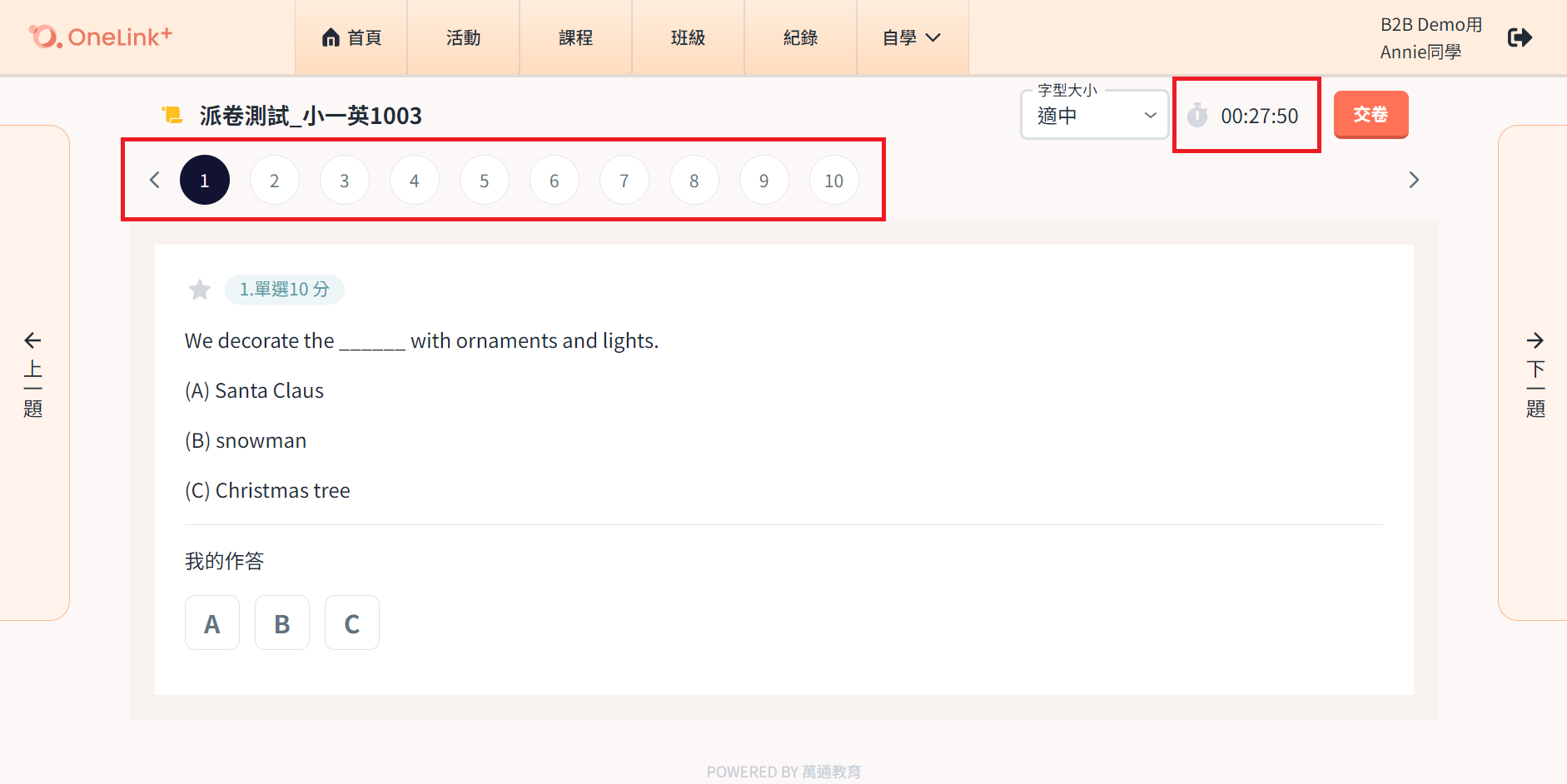Jump to question 8
The height and width of the screenshot is (784, 1567).
click(694, 180)
